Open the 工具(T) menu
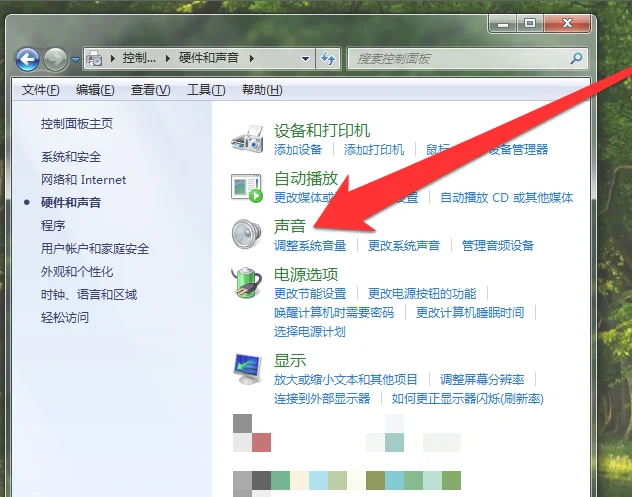The image size is (632, 497). 207,90
